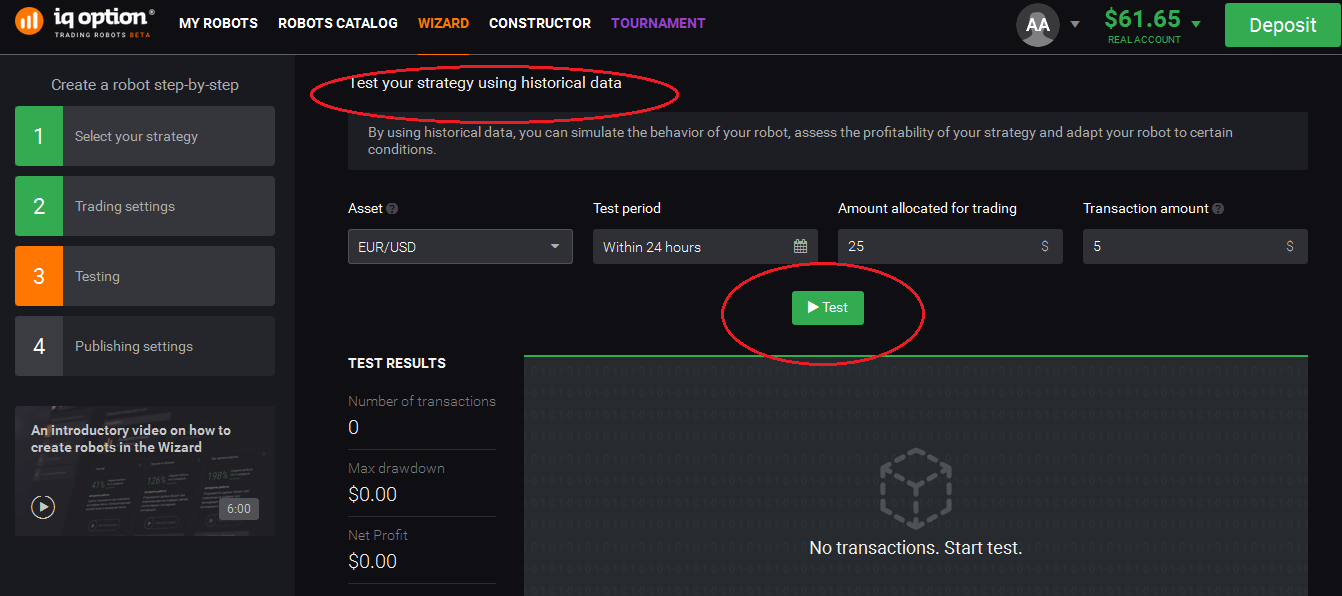Click the Asset help question icon
The height and width of the screenshot is (596, 1342).
(x=392, y=209)
